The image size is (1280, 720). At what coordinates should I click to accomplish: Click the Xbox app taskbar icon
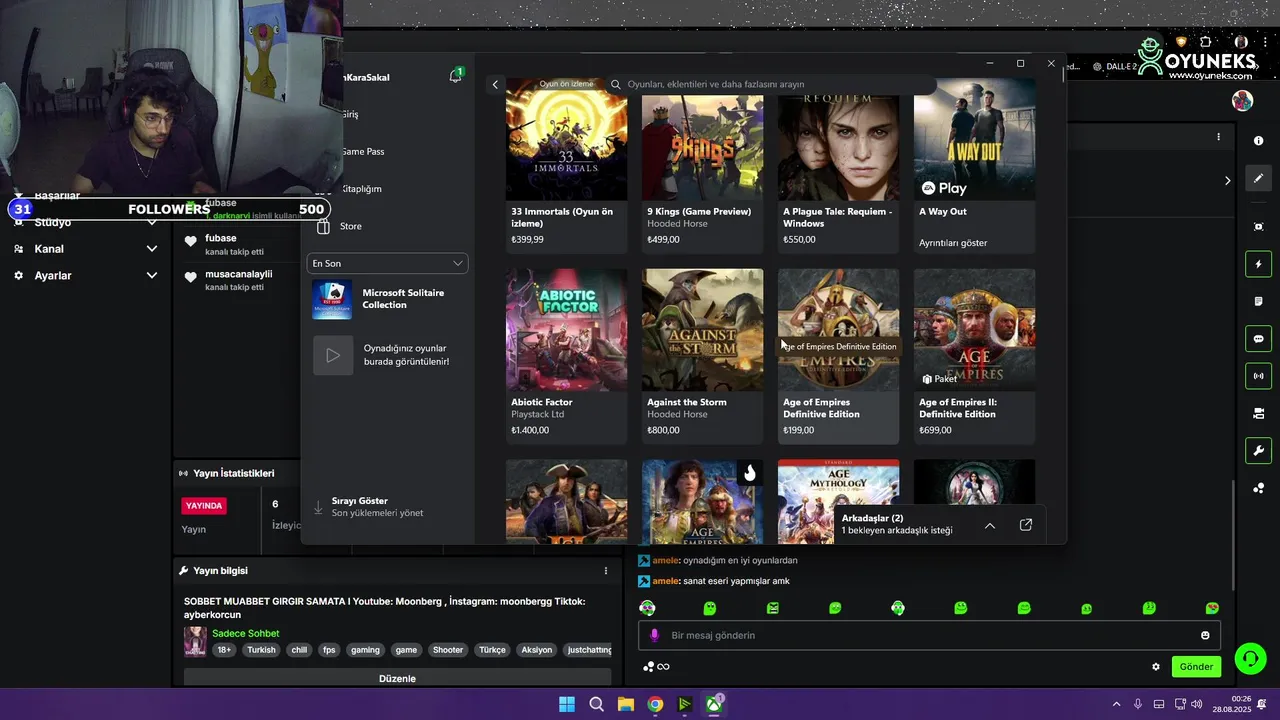click(x=714, y=704)
